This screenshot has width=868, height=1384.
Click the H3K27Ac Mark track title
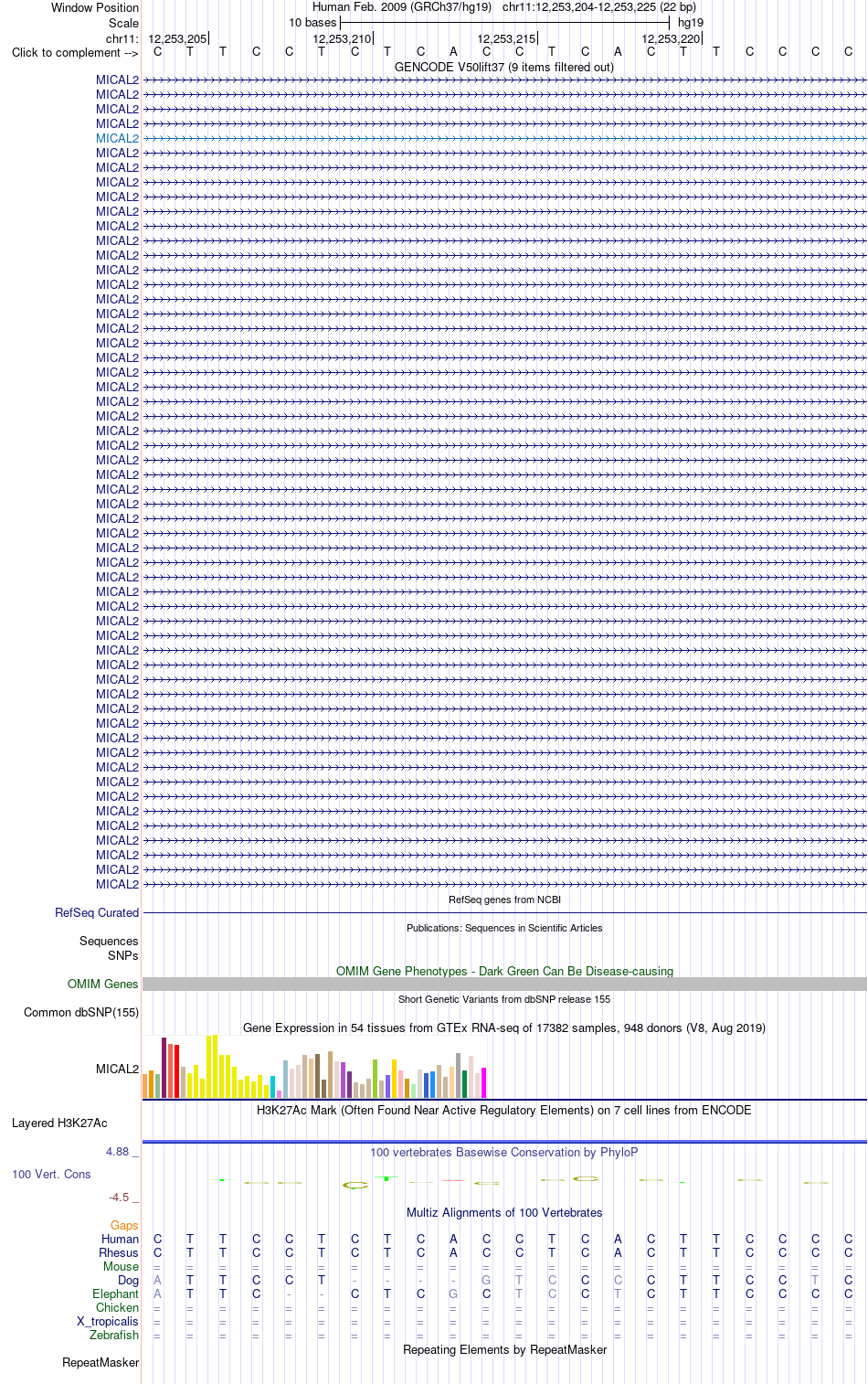click(x=504, y=1110)
